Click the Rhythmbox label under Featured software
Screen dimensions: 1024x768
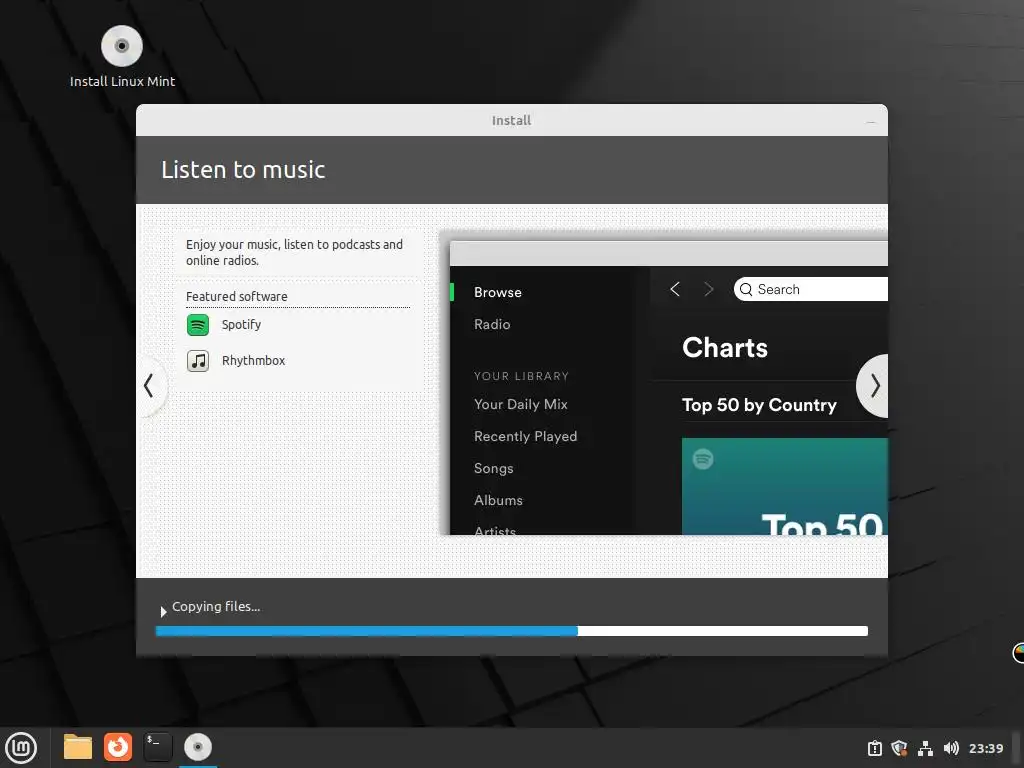pos(253,360)
